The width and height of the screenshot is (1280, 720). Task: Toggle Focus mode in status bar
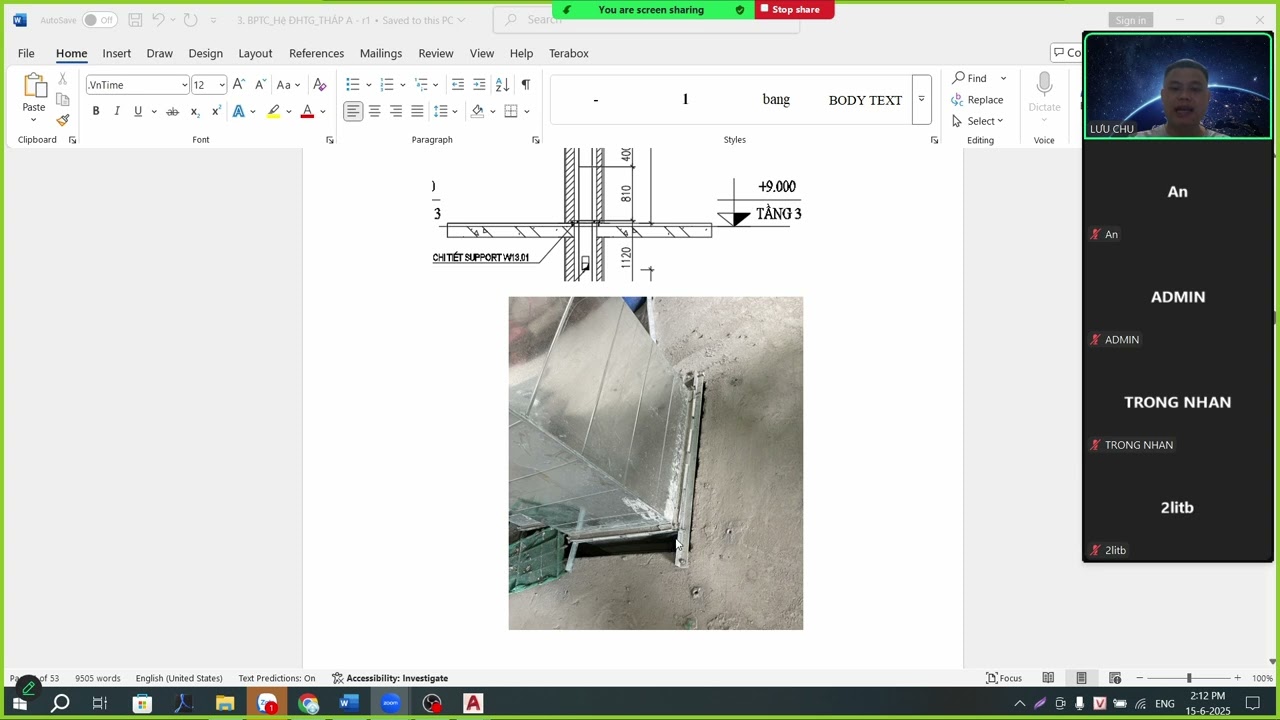click(1004, 678)
